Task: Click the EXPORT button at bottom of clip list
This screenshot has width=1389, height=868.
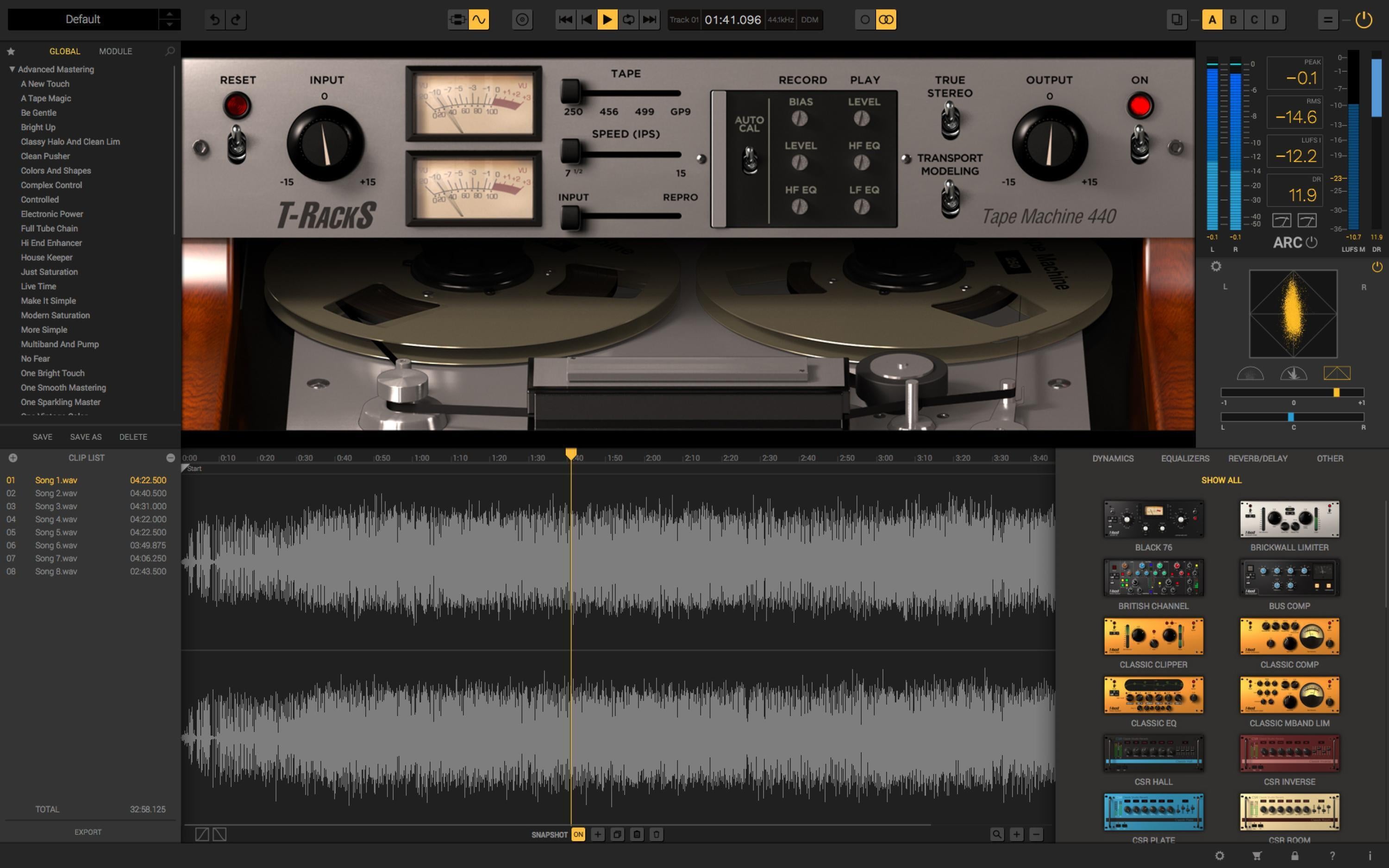Action: 89,831
